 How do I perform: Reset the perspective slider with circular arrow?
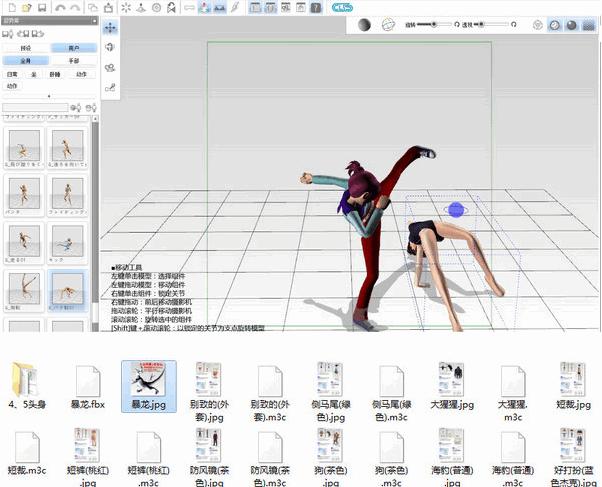tap(514, 25)
